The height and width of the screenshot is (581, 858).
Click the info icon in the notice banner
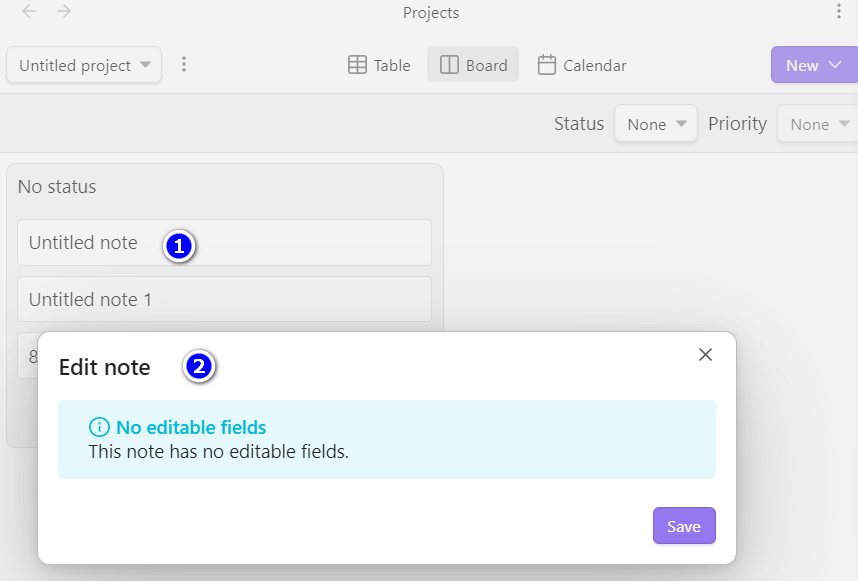click(x=99, y=427)
